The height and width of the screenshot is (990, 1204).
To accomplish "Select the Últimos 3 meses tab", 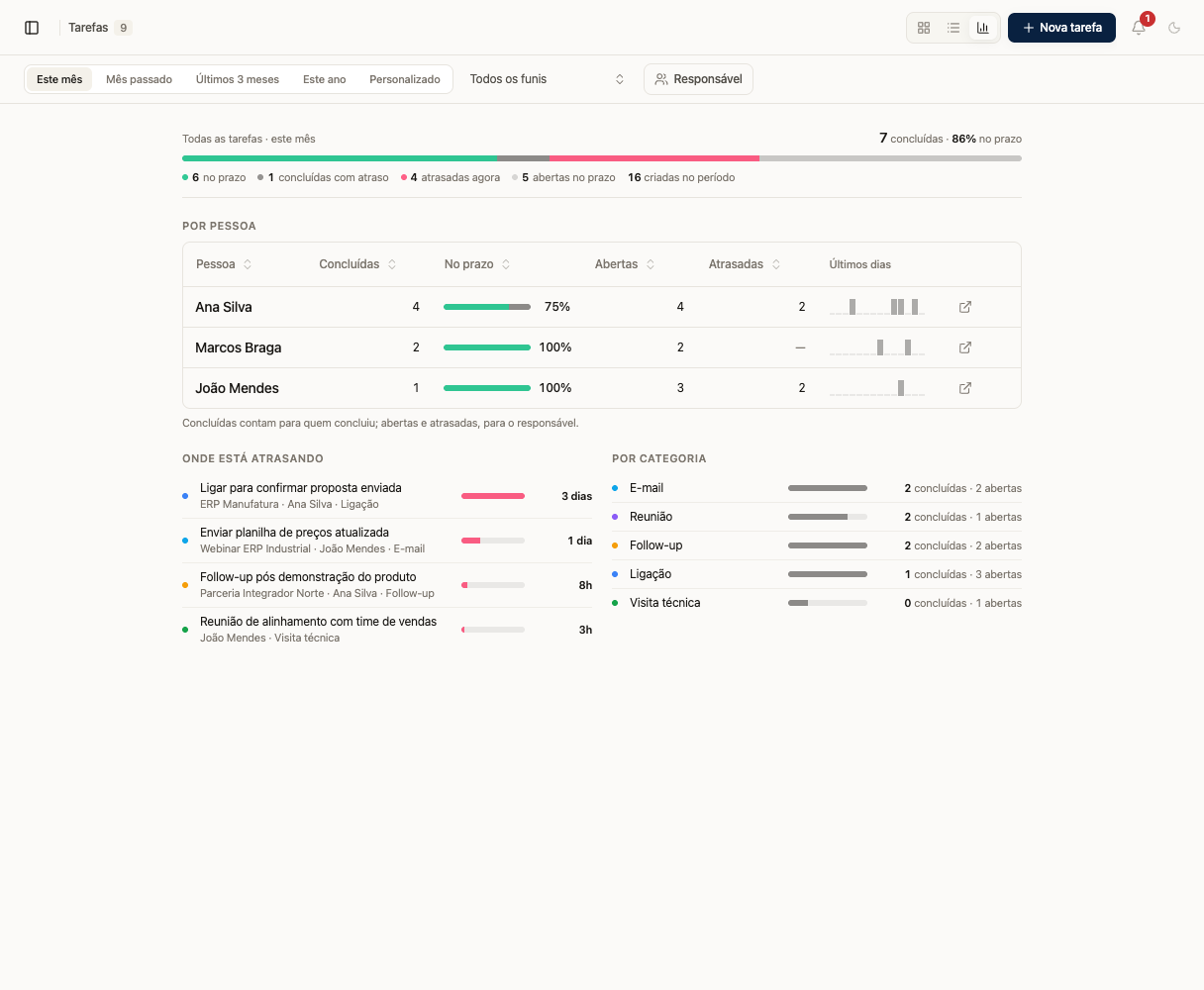I will click(x=238, y=79).
